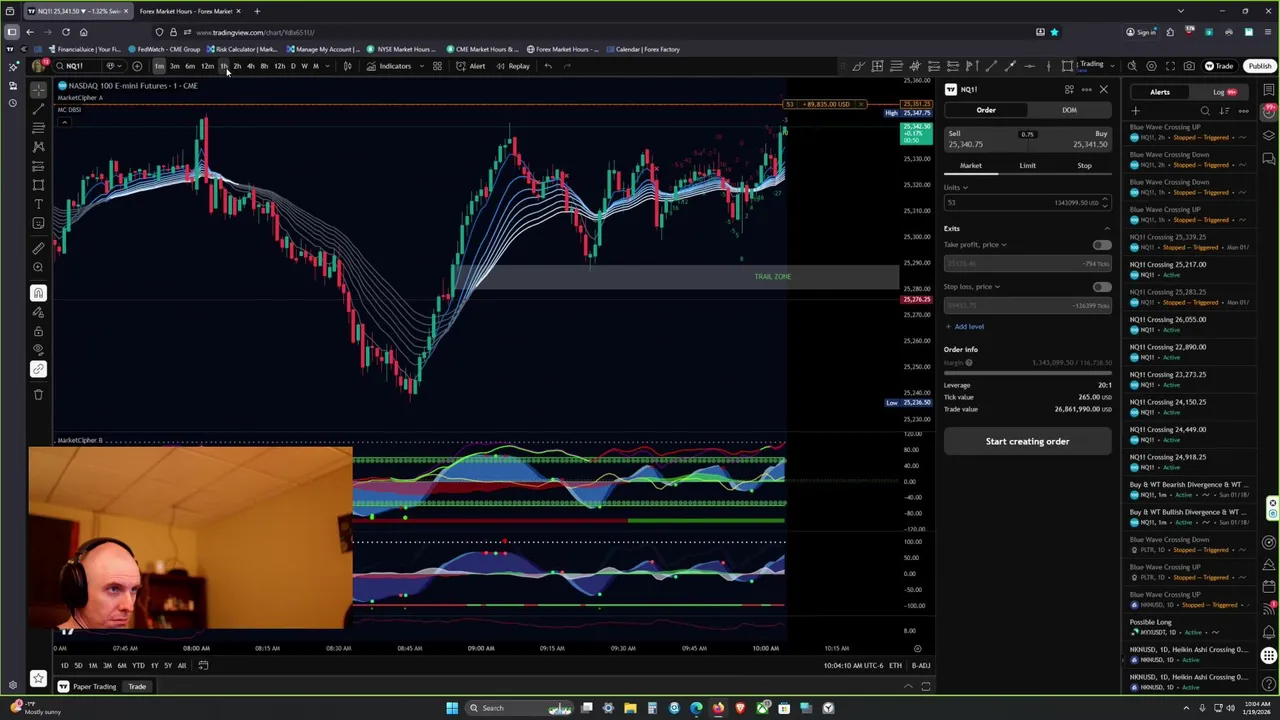Select the Limit order type tab
Viewport: 1280px width, 720px height.
tap(1027, 166)
